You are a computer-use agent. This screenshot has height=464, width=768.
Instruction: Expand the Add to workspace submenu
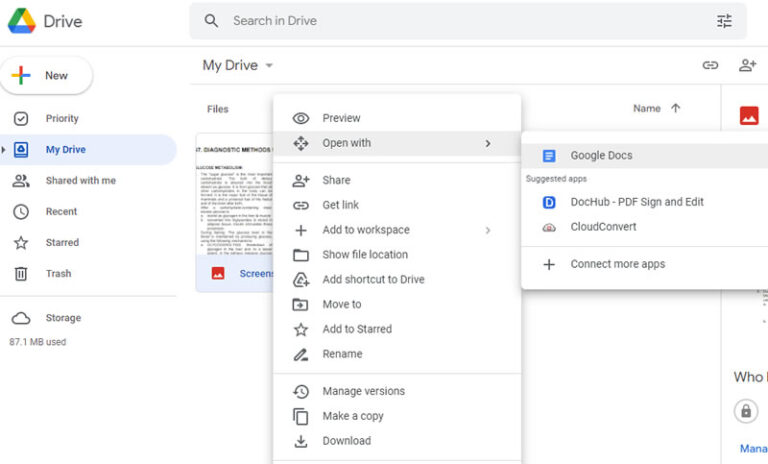(x=488, y=230)
